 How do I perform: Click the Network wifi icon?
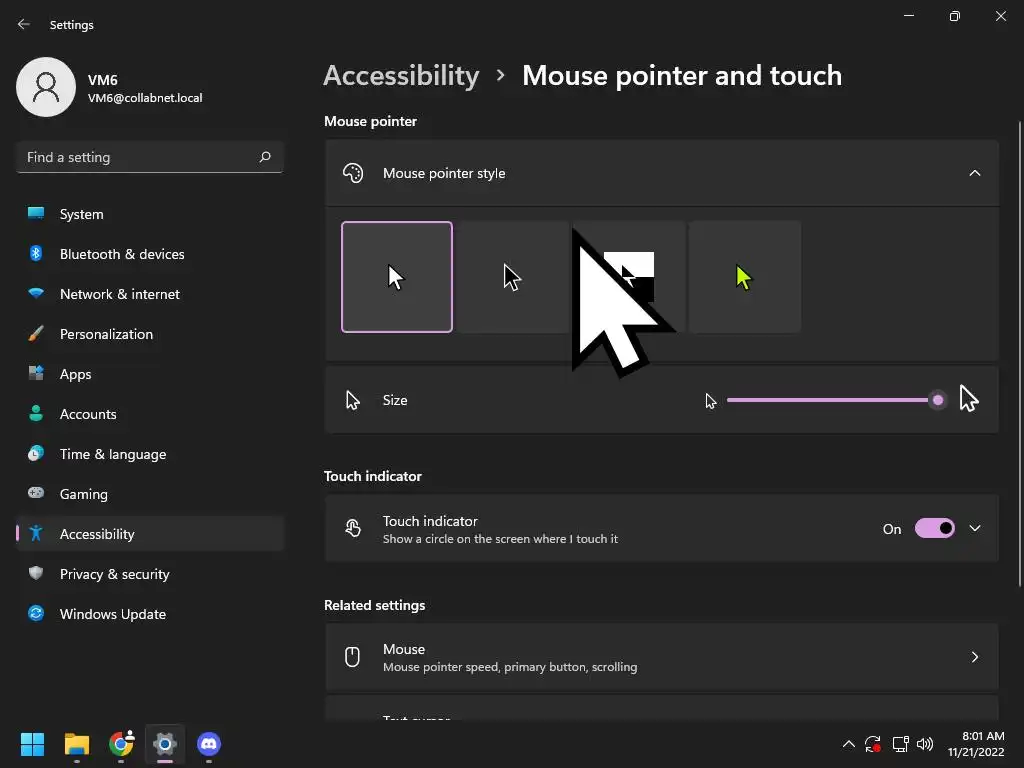point(36,293)
